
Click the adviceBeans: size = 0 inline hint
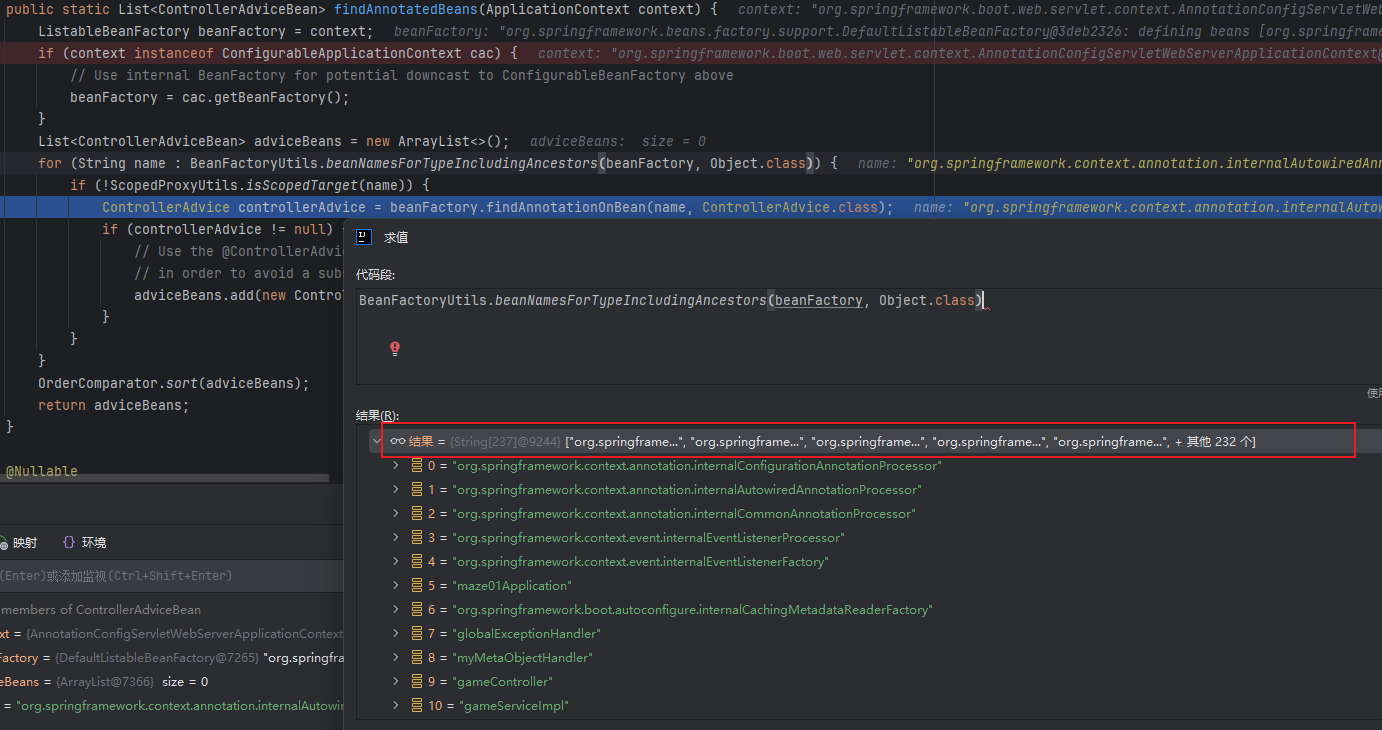tap(617, 141)
